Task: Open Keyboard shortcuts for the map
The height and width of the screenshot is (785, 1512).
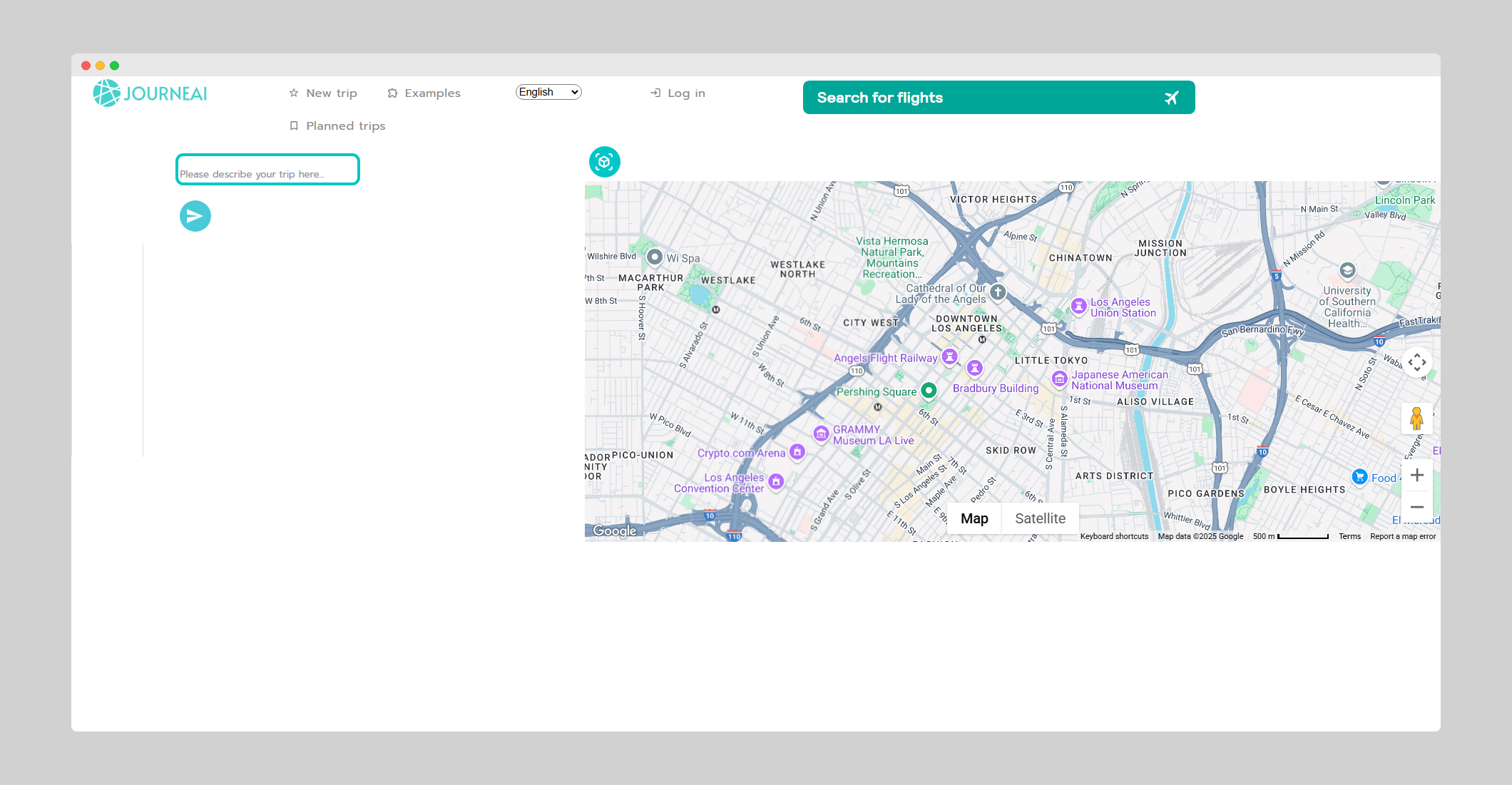Action: [1114, 536]
